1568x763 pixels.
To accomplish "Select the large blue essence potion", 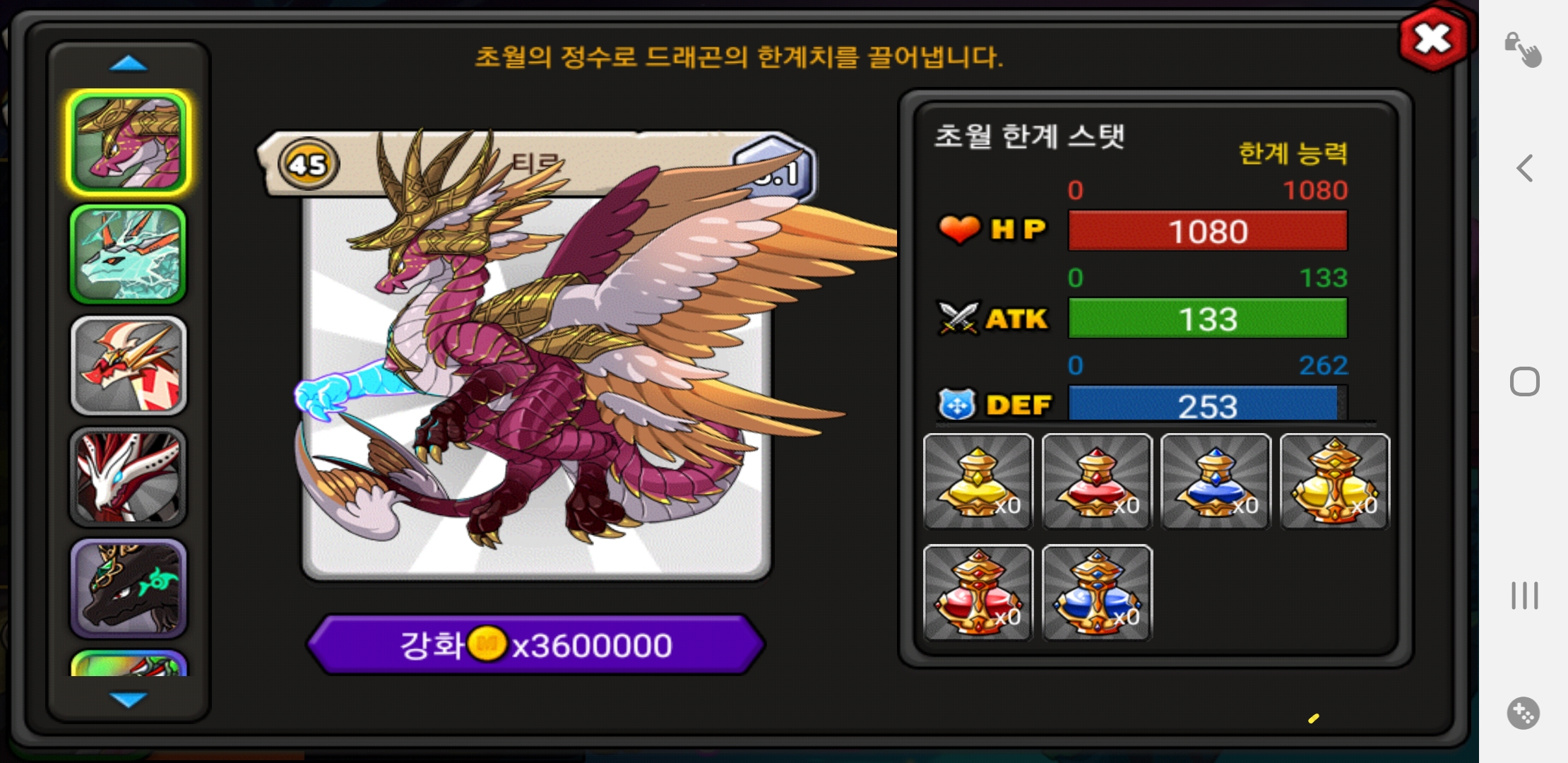I will click(x=1097, y=593).
